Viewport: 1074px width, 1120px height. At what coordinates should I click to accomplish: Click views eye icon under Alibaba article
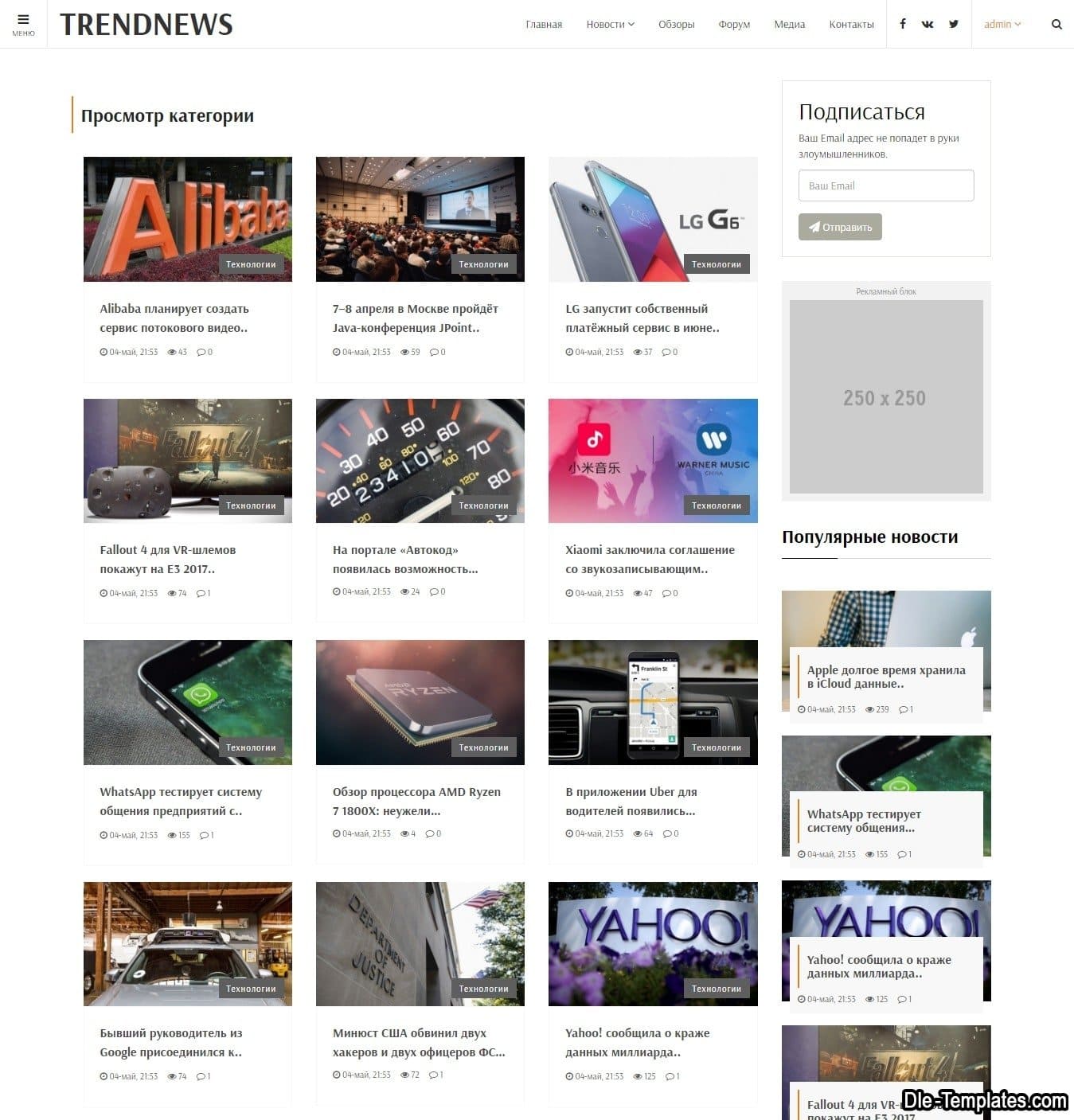tap(172, 352)
